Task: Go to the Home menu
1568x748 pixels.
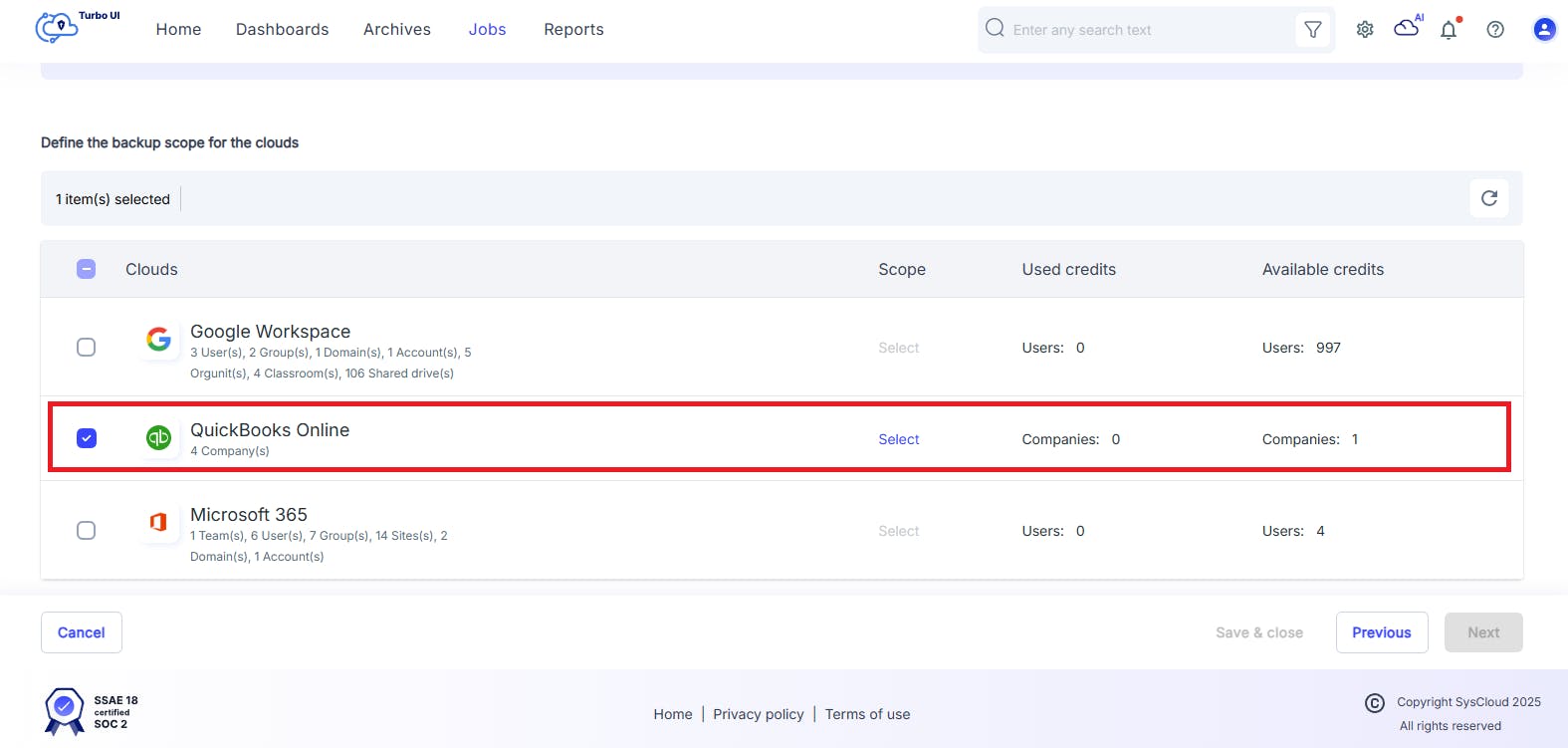Action: 178,30
